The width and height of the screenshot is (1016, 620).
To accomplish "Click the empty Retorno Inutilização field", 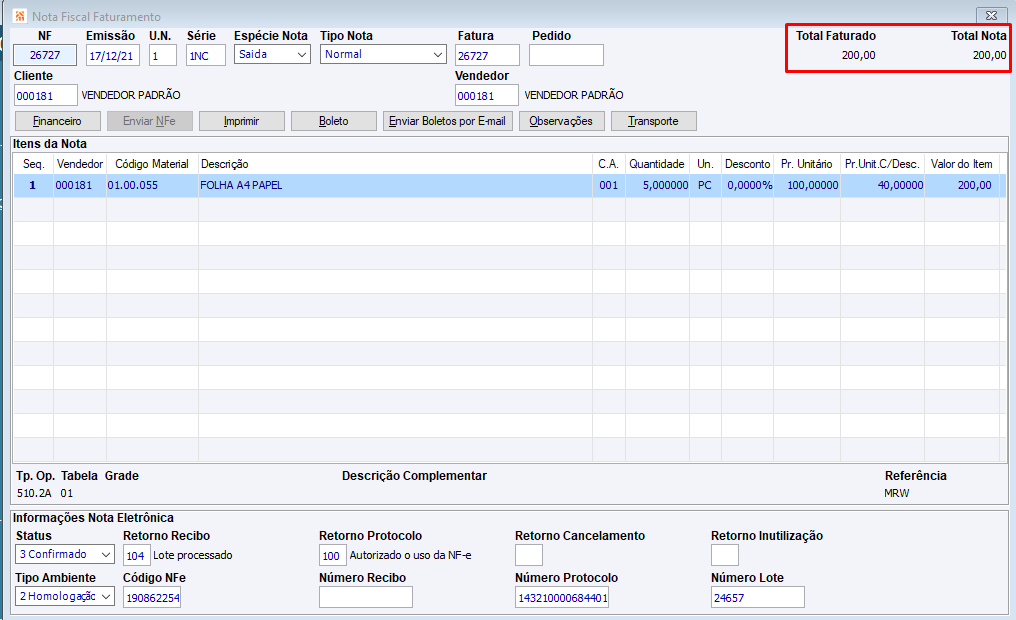I will point(724,555).
